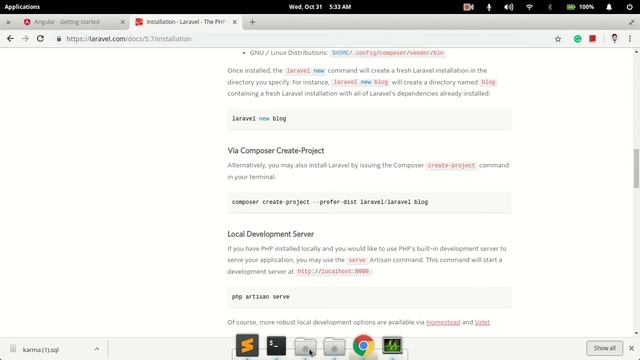640x360 pixels.
Task: Click the http://localhost:8000 inline code
Action: point(333,271)
